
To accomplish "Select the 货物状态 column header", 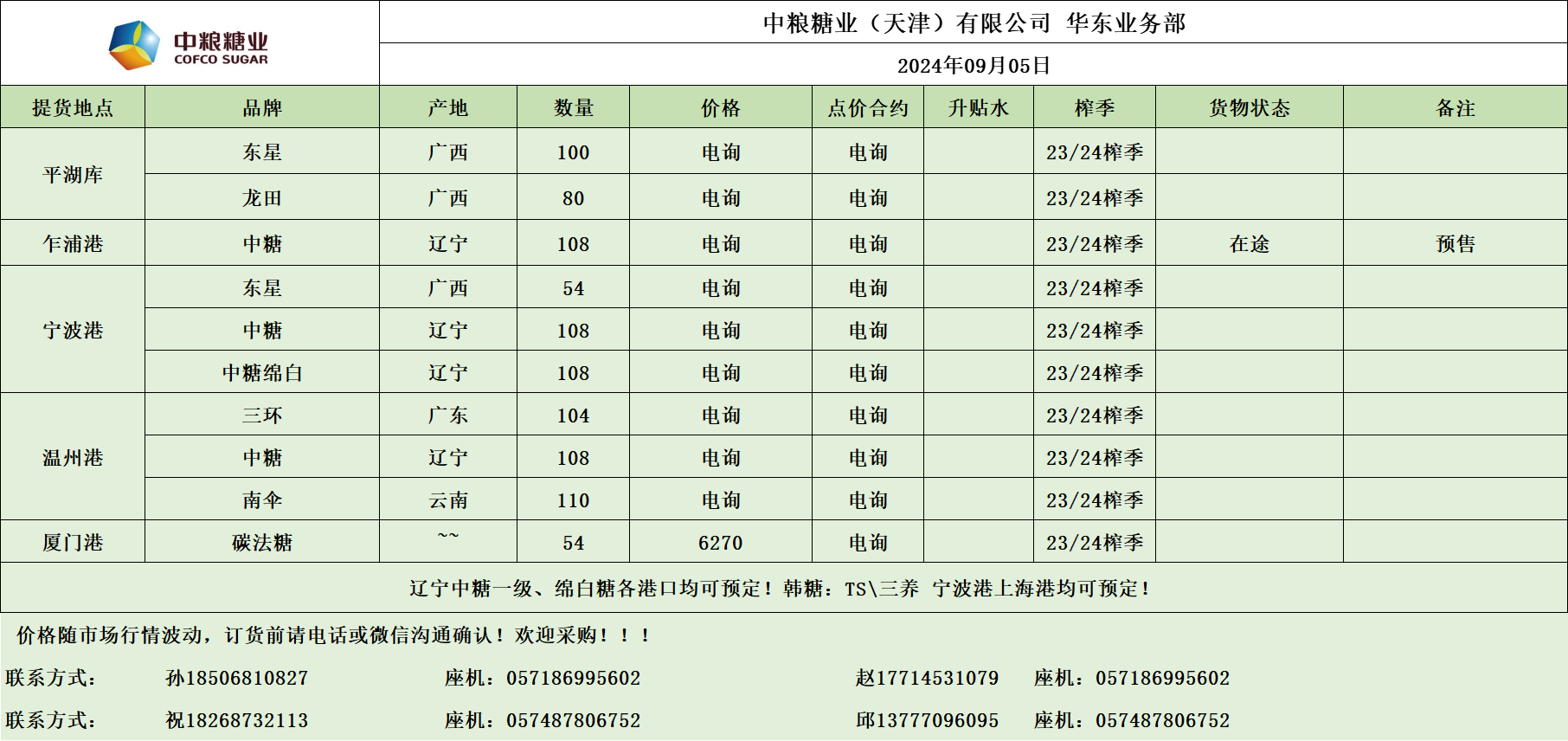I will pyautogui.click(x=1250, y=108).
